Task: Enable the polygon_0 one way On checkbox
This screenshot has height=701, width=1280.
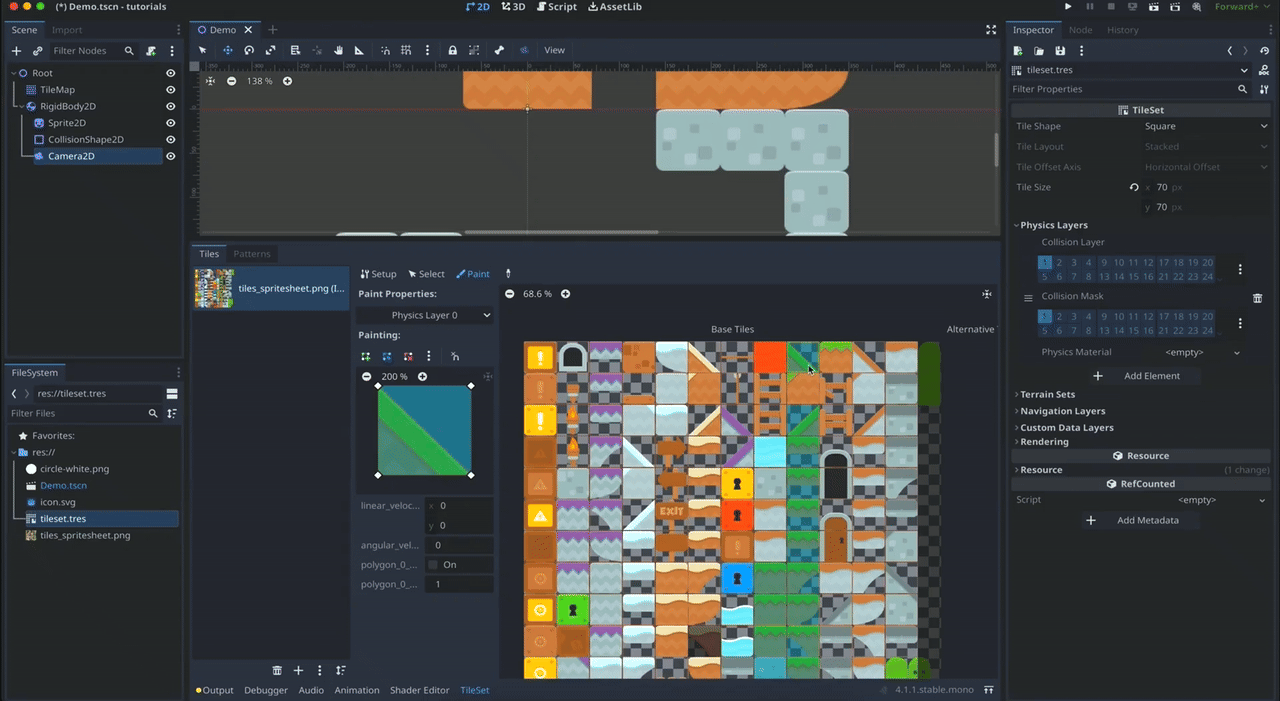Action: (433, 565)
